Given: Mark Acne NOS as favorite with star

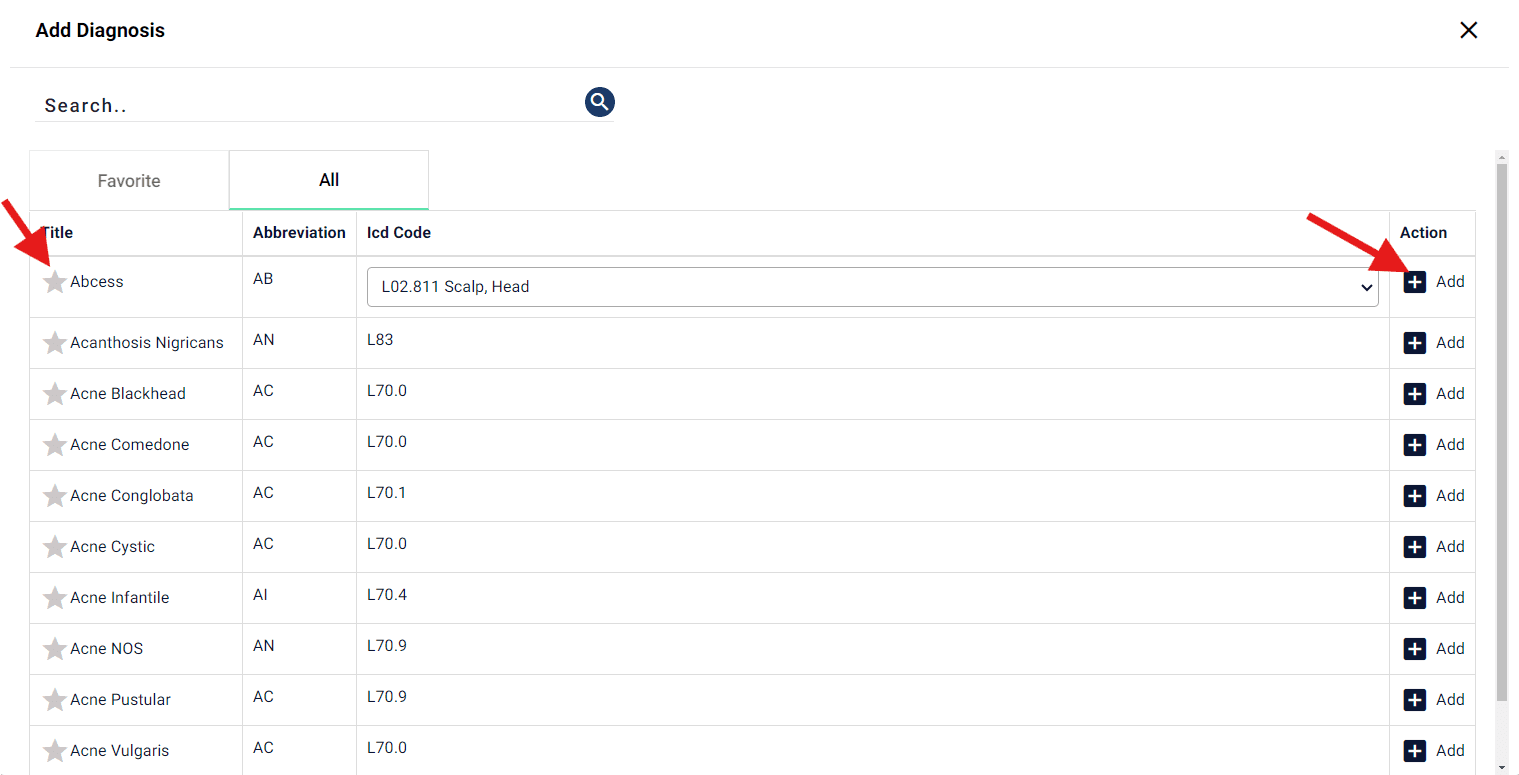Looking at the screenshot, I should tap(55, 649).
